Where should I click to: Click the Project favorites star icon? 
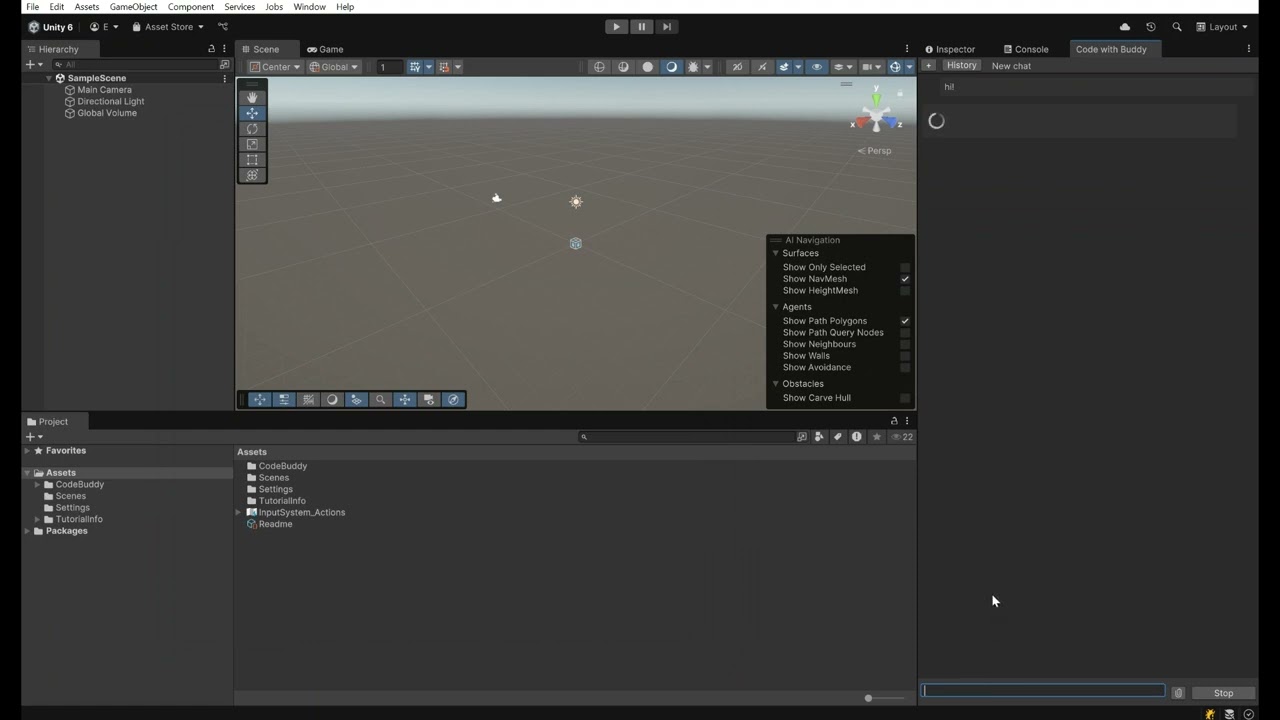tap(876, 437)
